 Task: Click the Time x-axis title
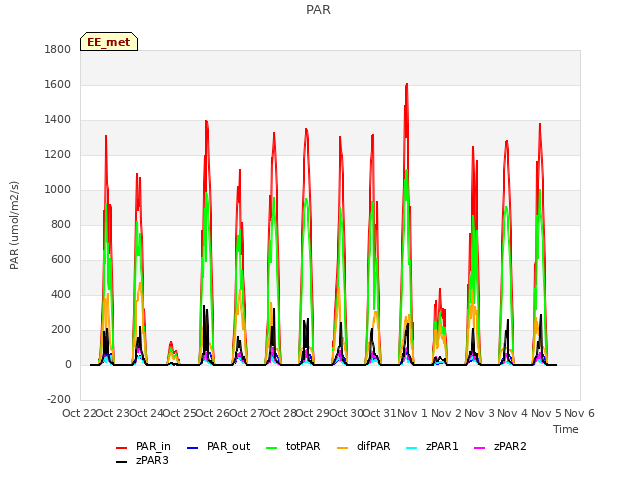click(x=566, y=429)
